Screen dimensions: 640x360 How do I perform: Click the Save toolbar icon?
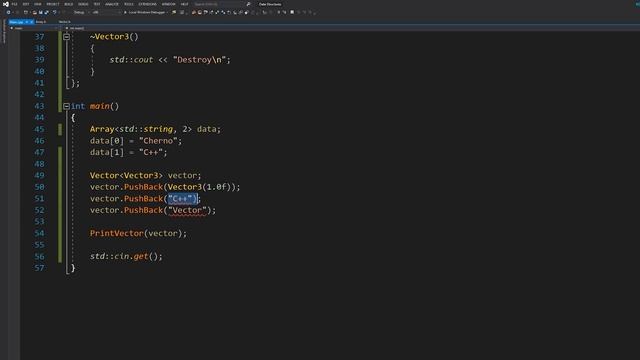(x=40, y=12)
